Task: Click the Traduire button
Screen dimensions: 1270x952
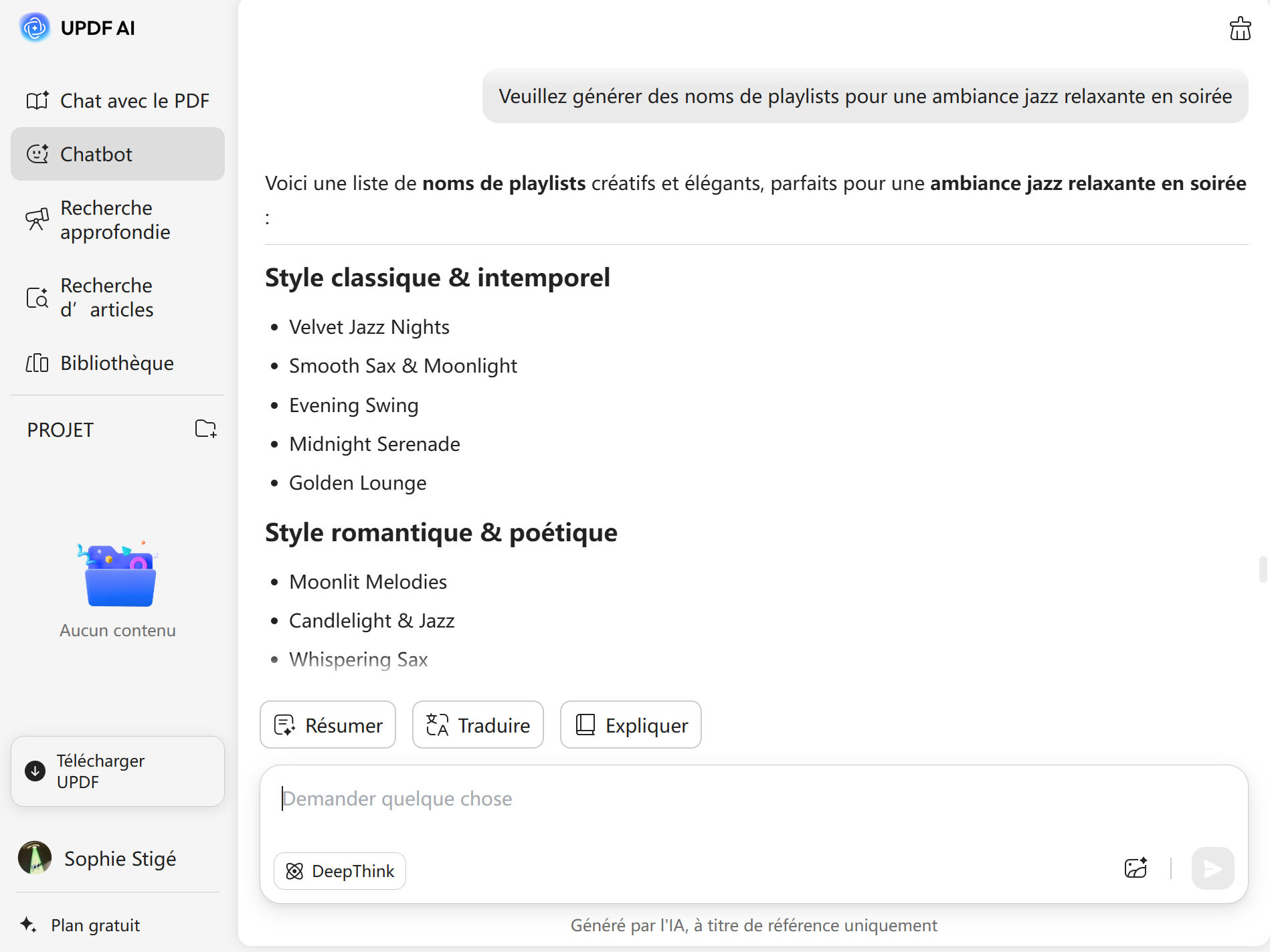Action: (478, 725)
